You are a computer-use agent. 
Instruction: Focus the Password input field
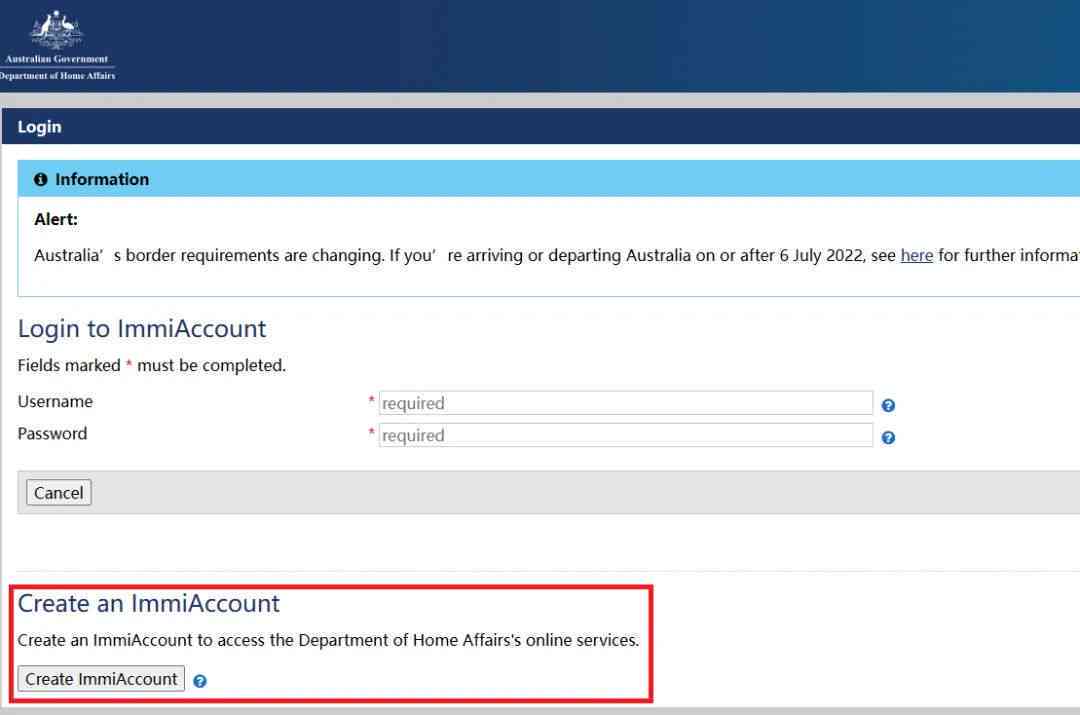tap(625, 435)
